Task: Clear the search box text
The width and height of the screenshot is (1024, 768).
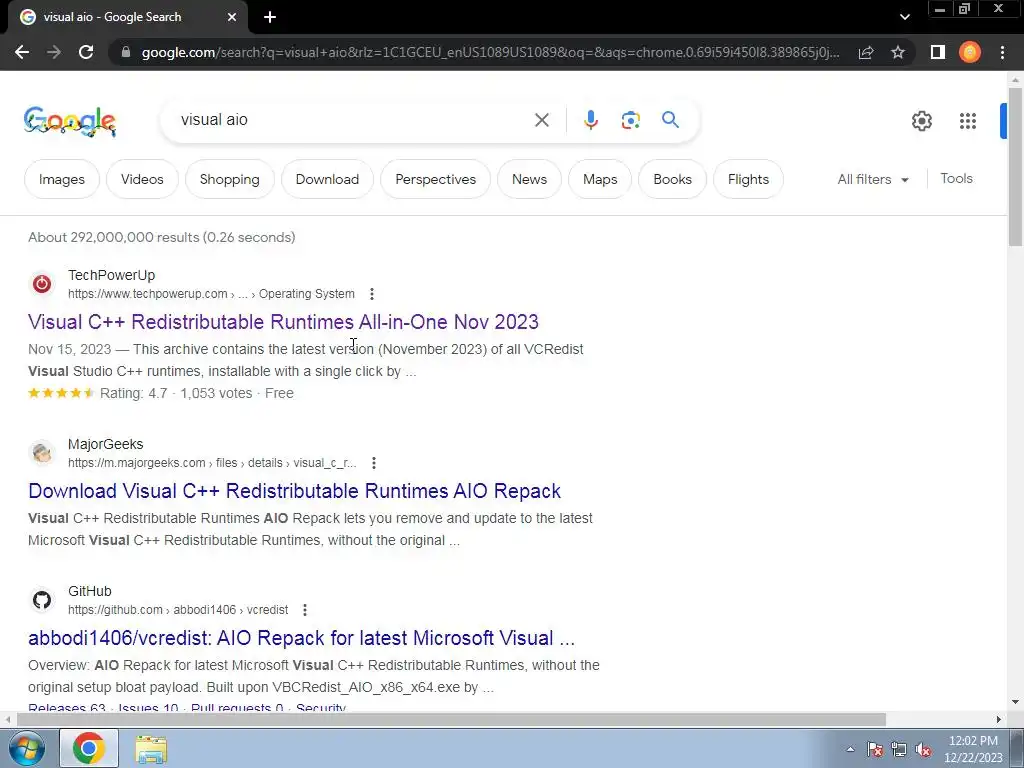Action: pos(541,120)
